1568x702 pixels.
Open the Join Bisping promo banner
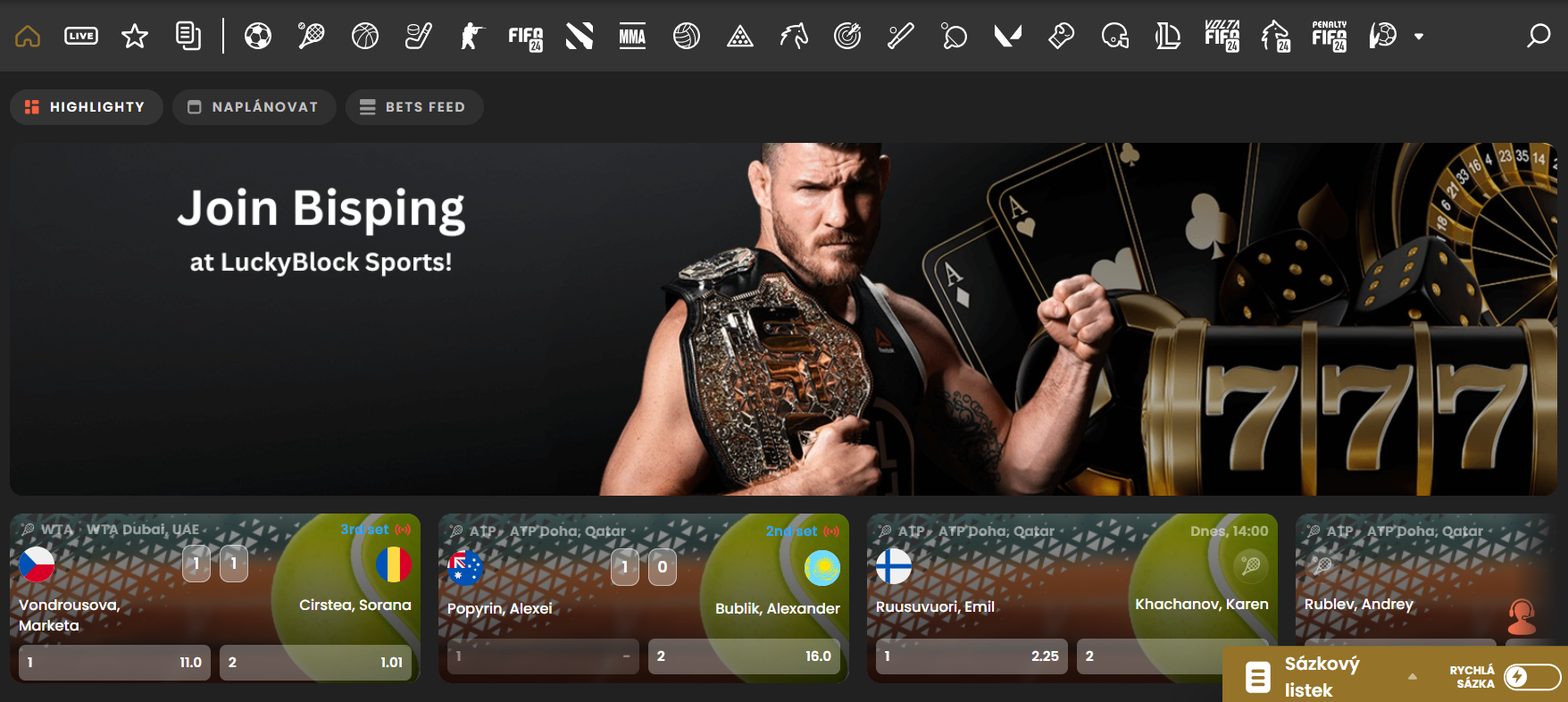click(783, 319)
